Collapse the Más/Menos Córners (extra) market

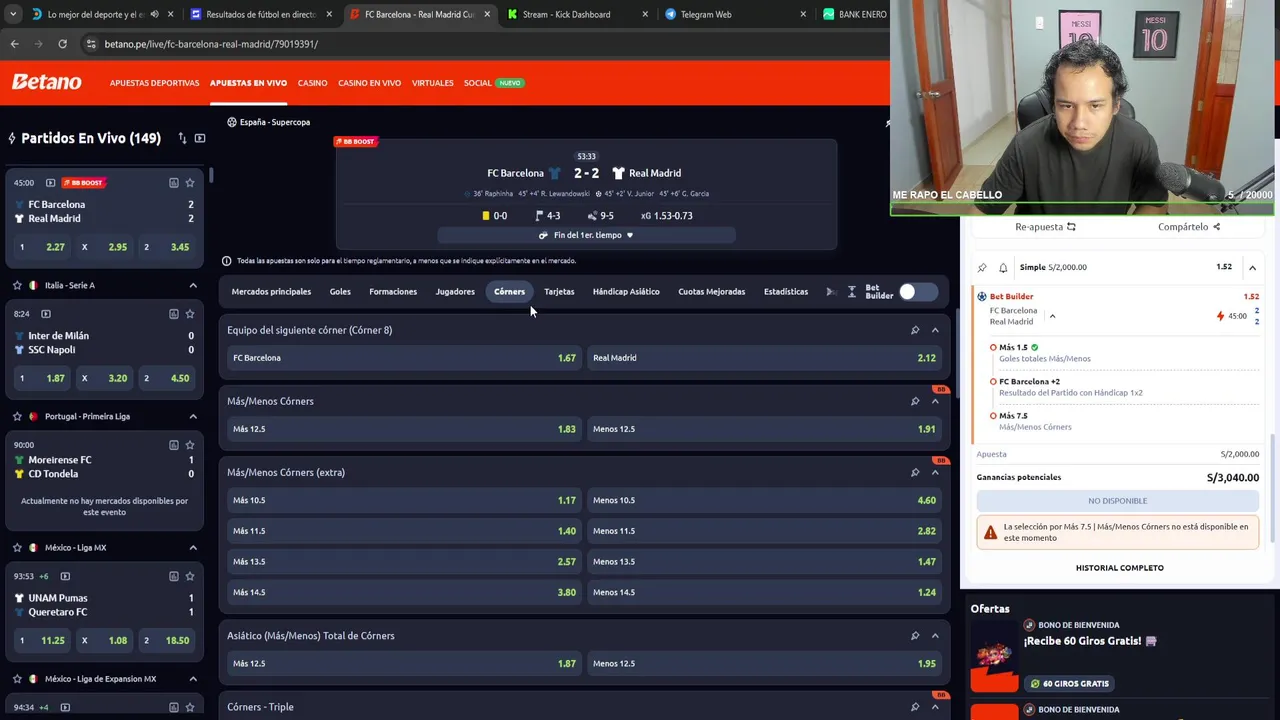click(935, 472)
